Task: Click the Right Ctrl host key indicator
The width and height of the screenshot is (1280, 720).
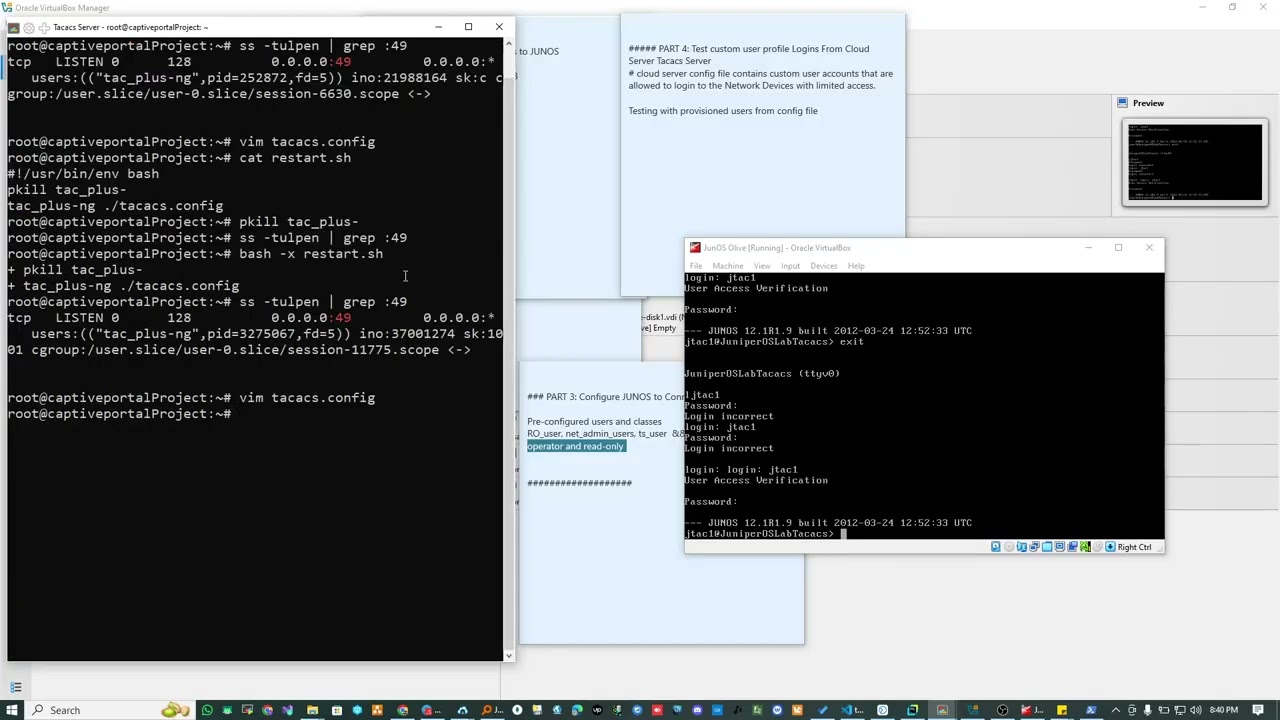Action: click(x=1134, y=547)
